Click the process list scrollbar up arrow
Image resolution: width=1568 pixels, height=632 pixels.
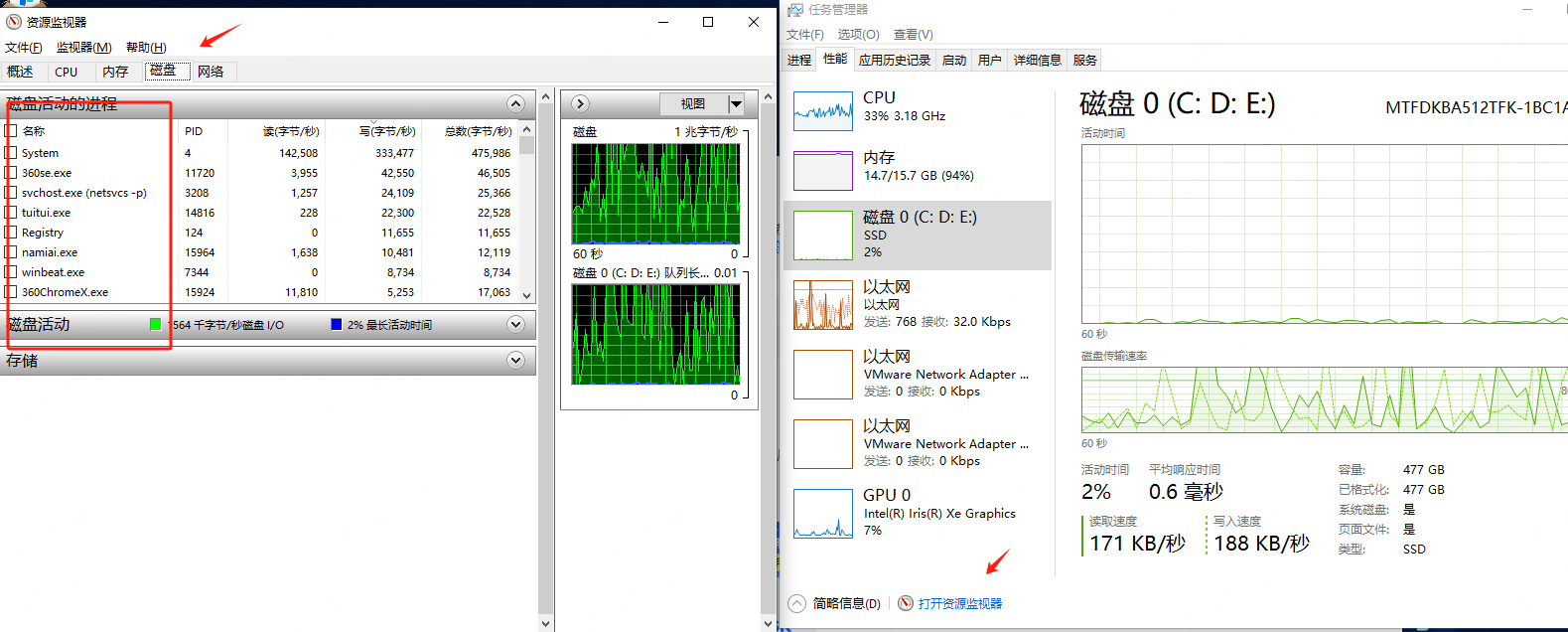point(527,129)
